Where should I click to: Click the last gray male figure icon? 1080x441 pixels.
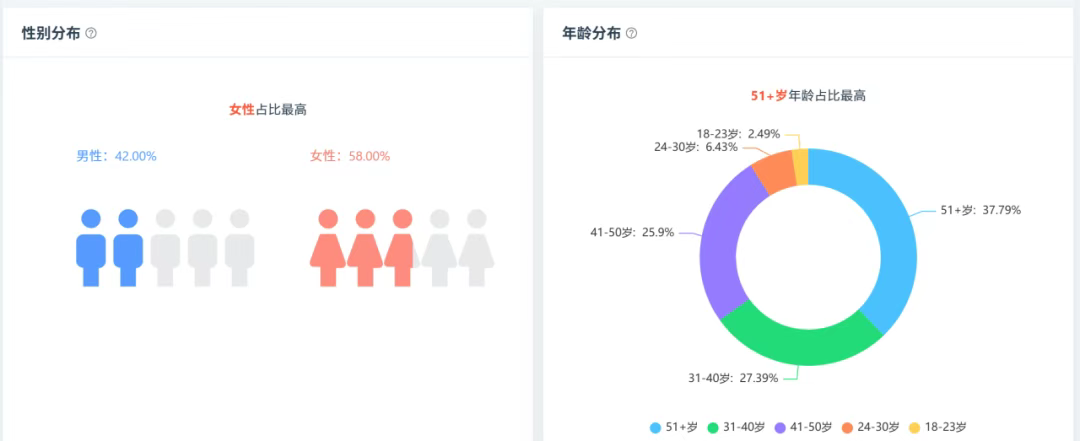click(239, 246)
